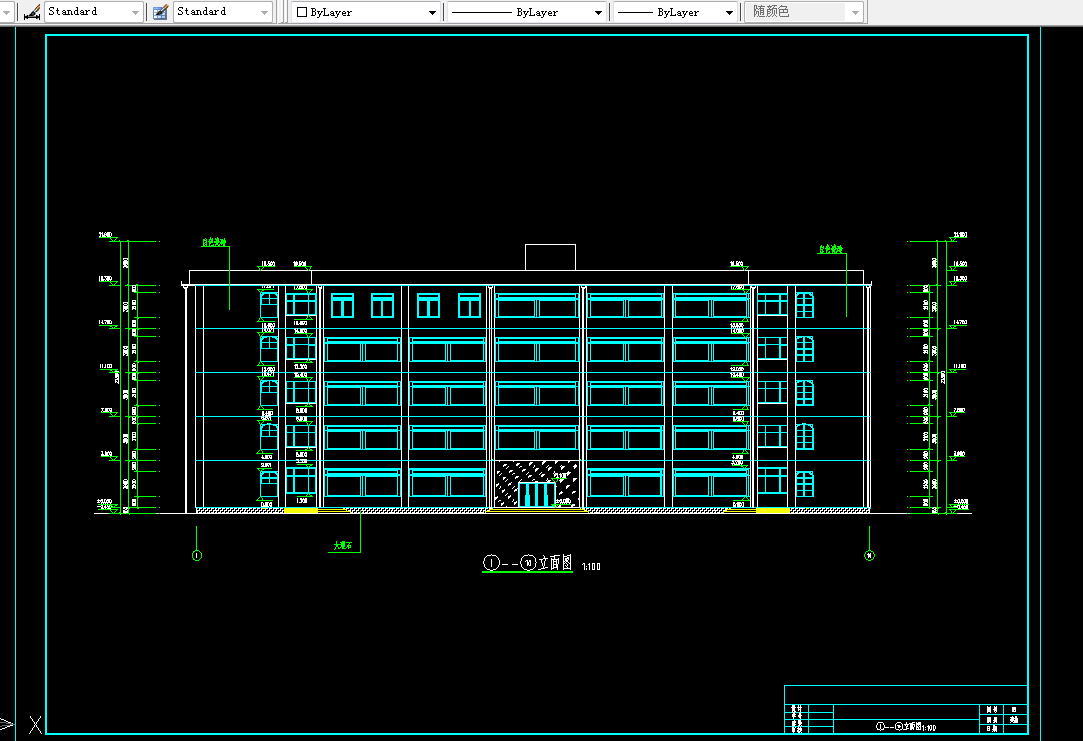Select the ①--⑩立面图 drawing title under the elevation
The height and width of the screenshot is (741, 1083).
pyautogui.click(x=527, y=563)
